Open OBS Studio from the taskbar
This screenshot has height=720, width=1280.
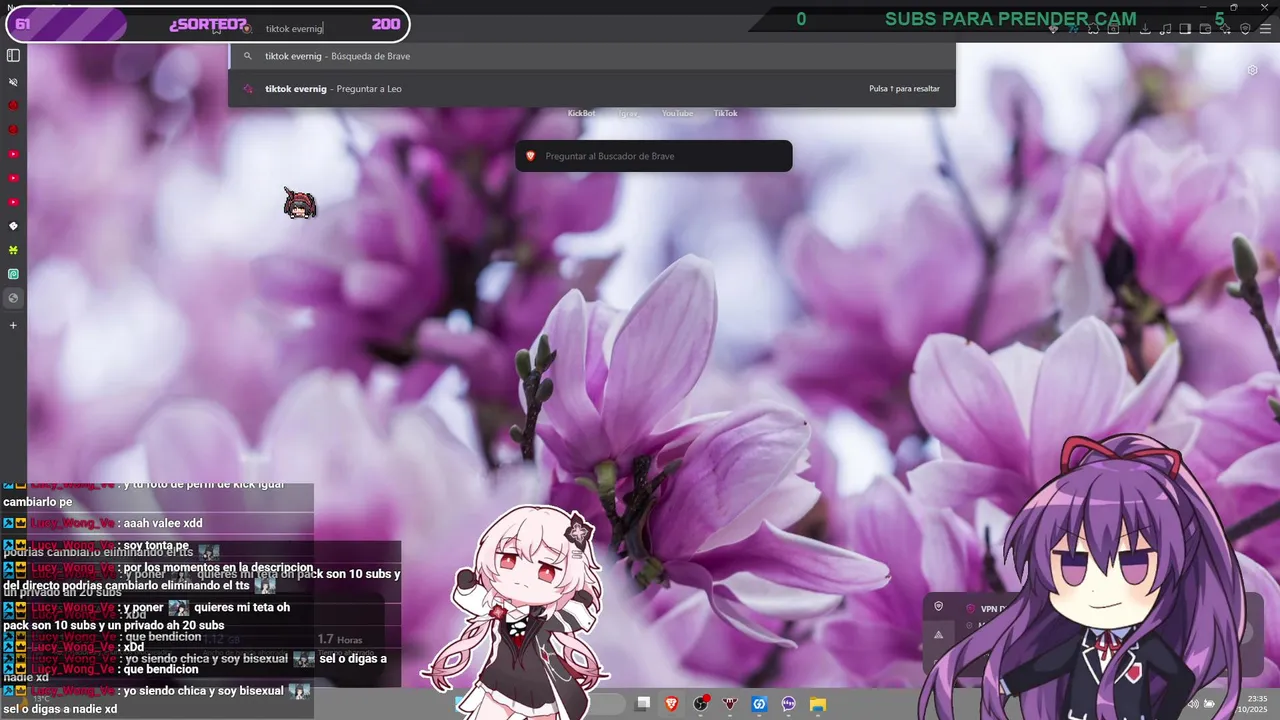tap(701, 704)
